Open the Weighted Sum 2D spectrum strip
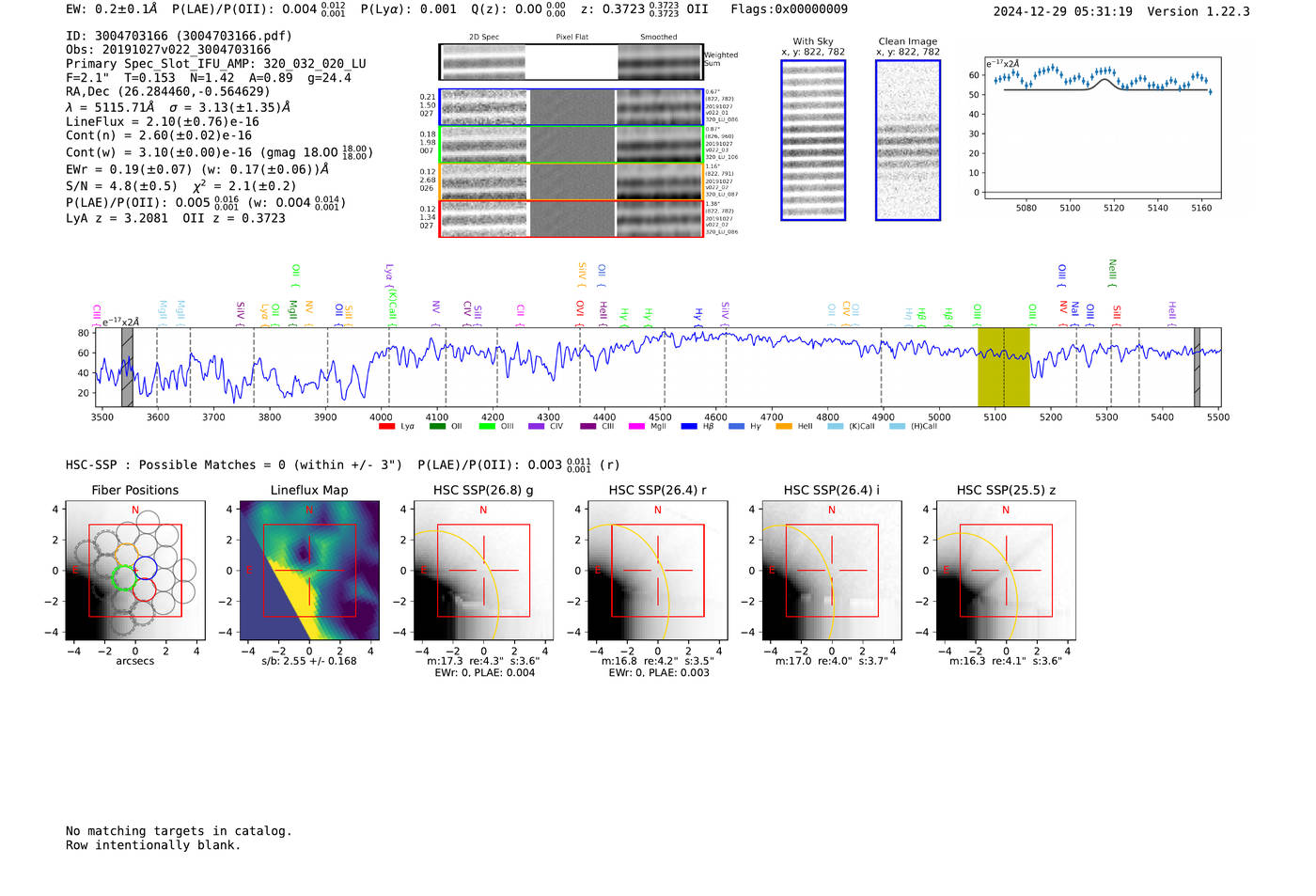 (571, 62)
